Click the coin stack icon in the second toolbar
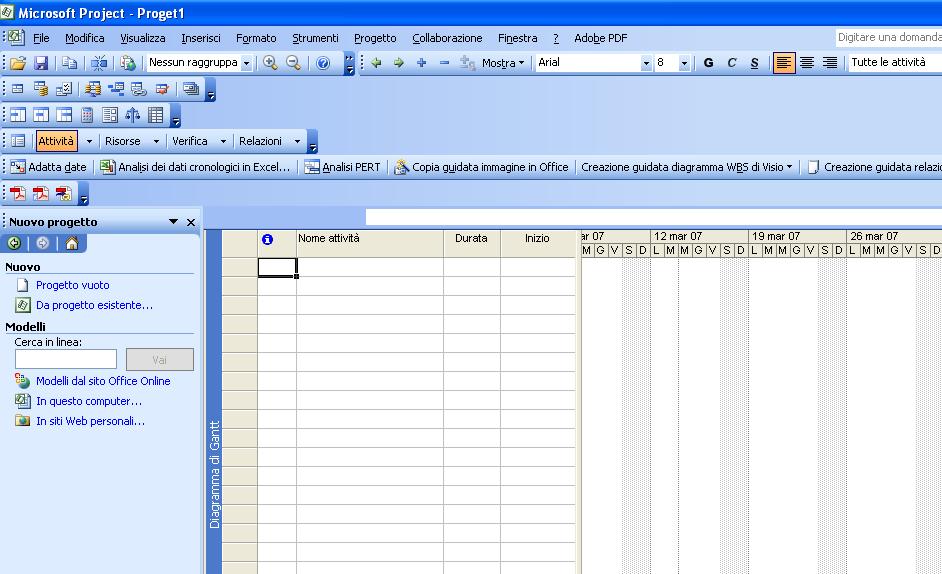 (x=41, y=89)
